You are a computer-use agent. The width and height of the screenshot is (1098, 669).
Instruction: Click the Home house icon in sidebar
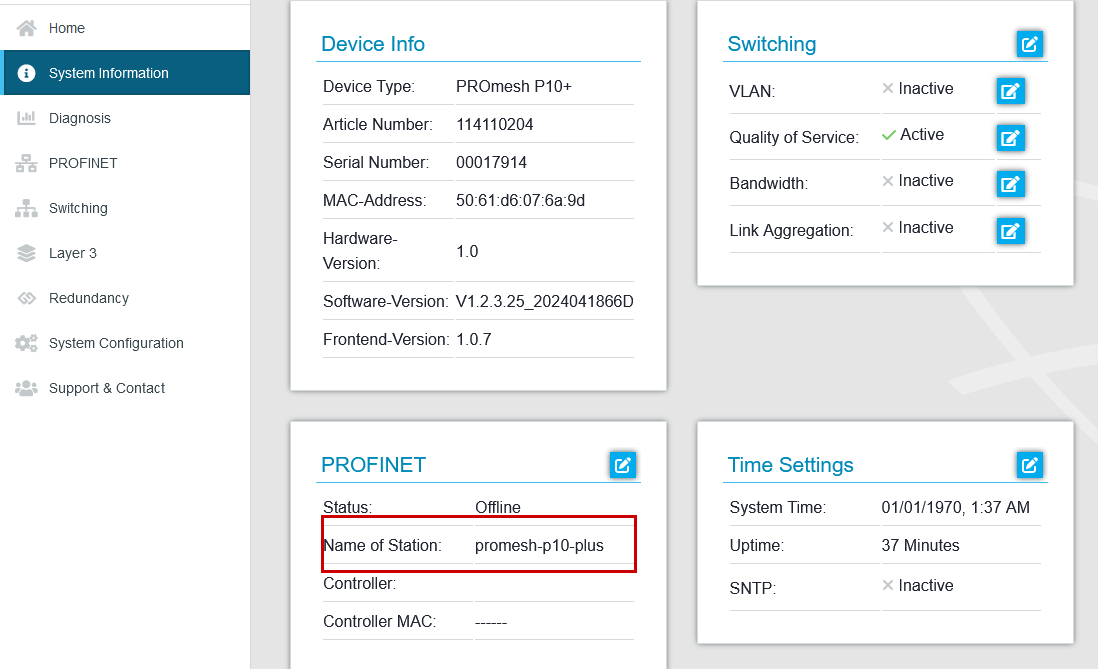point(27,28)
